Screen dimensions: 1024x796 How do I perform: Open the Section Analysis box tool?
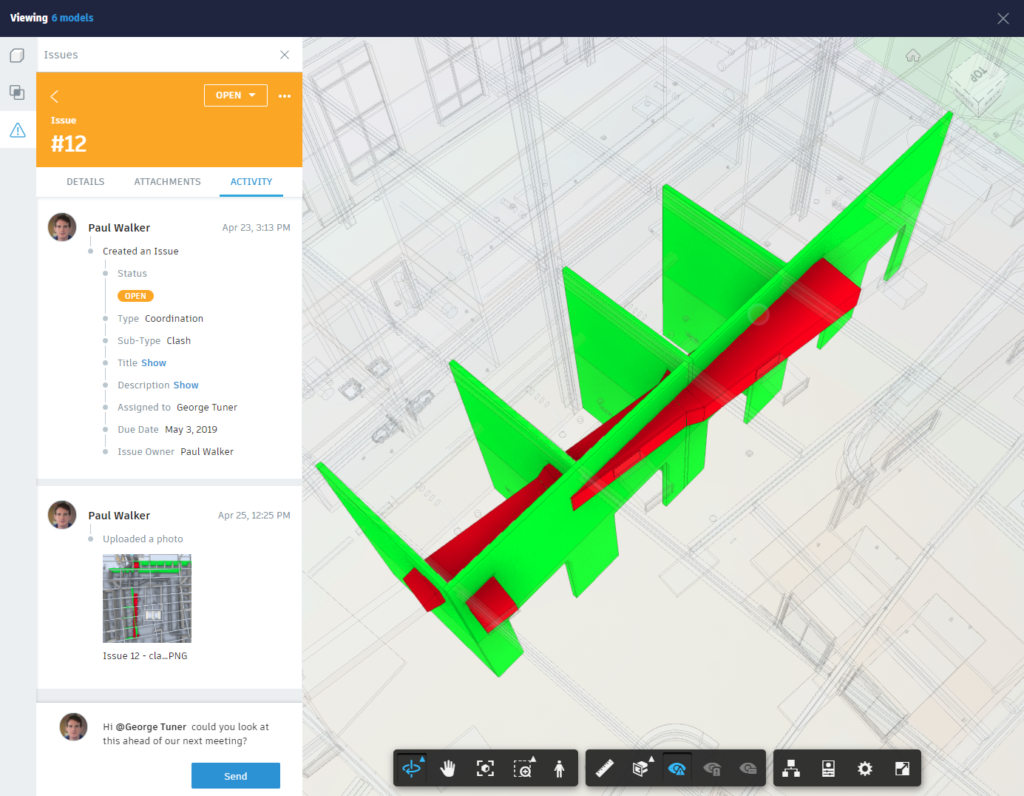tap(641, 768)
